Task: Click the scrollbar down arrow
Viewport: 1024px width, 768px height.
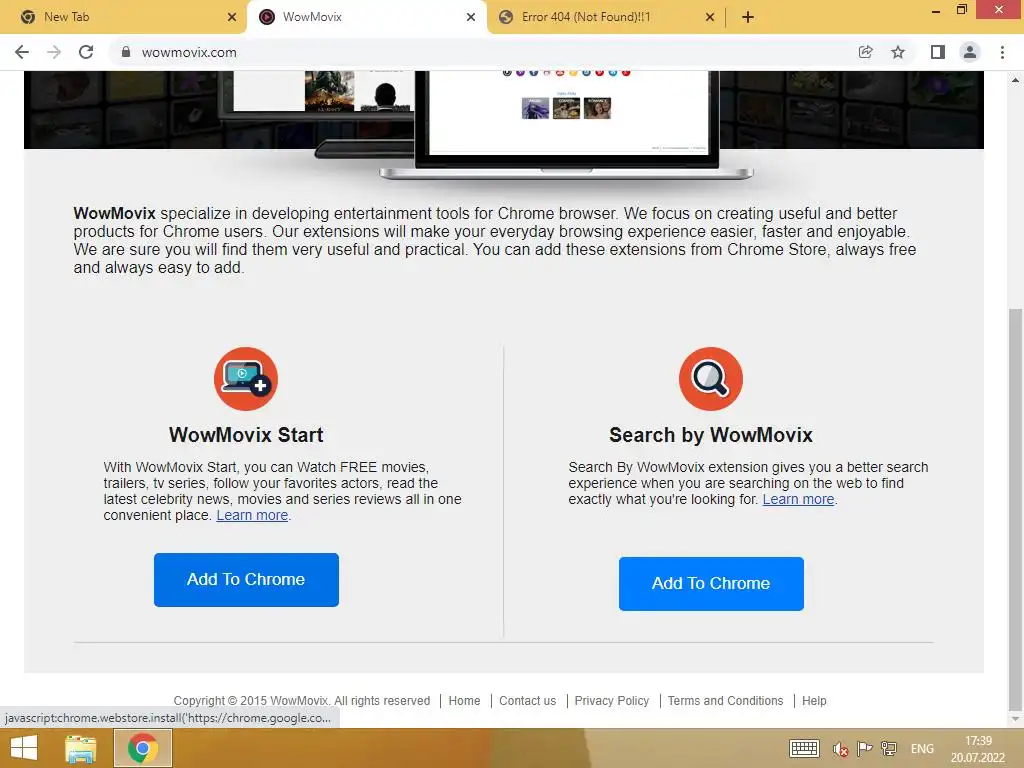Action: (x=1015, y=720)
